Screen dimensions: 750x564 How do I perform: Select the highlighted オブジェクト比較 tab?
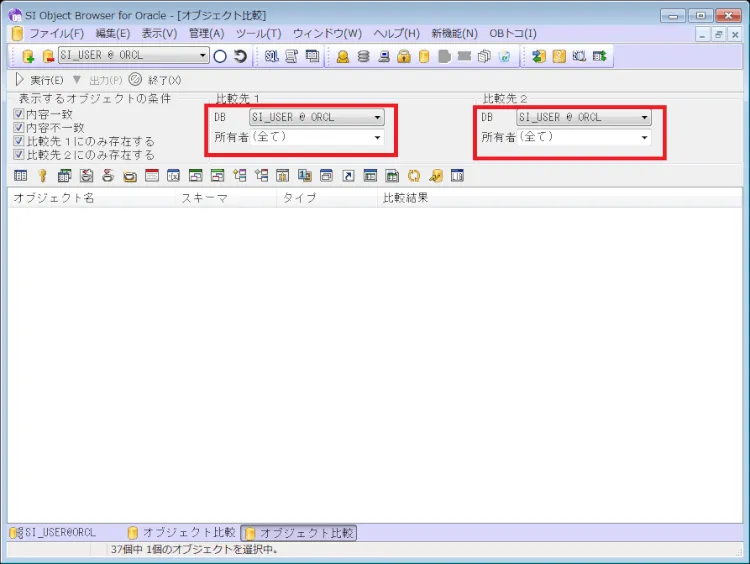299,533
